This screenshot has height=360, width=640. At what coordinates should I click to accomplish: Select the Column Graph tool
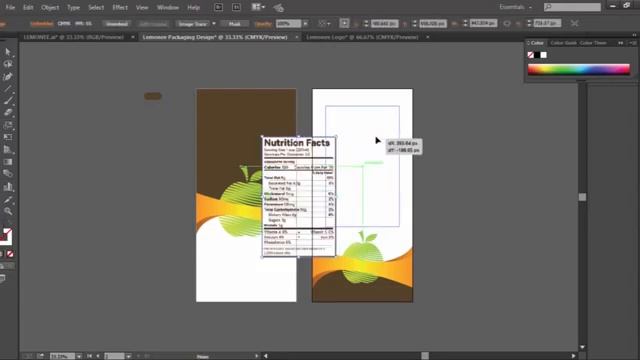(x=8, y=187)
